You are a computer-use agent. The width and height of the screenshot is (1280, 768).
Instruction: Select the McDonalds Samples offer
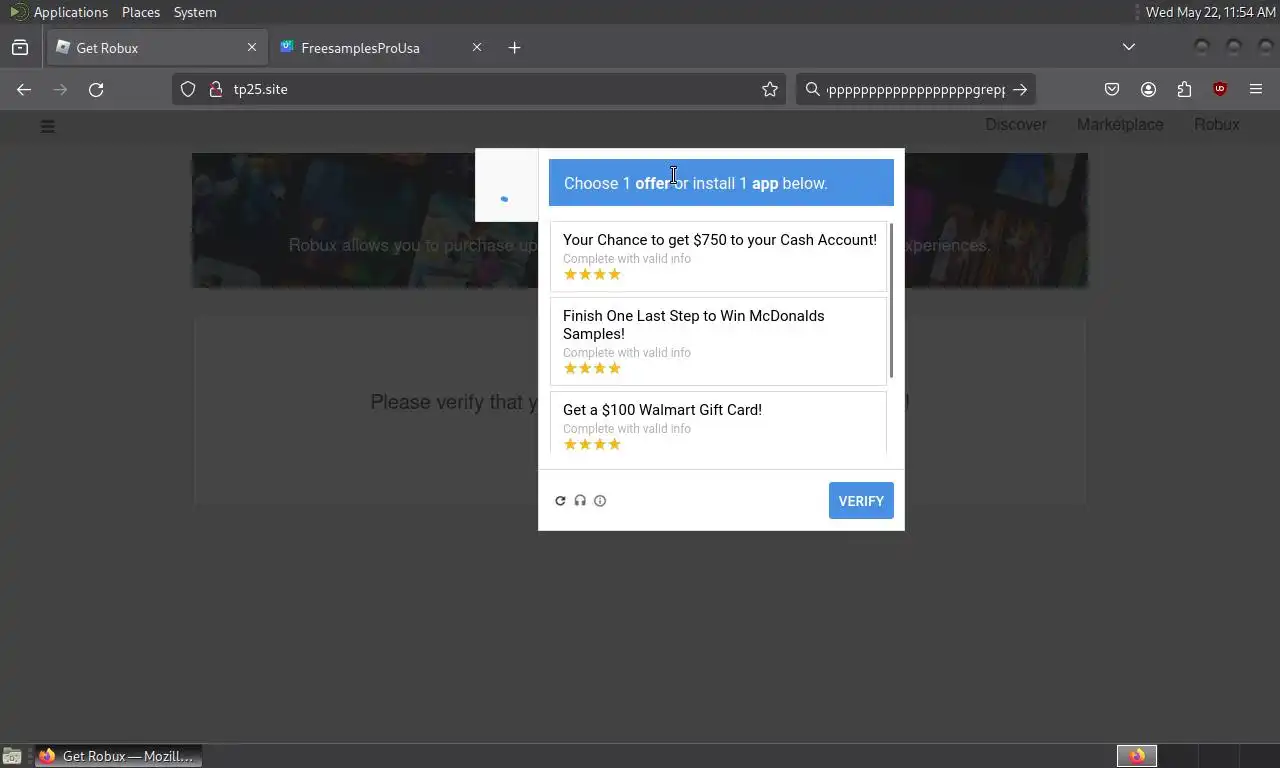point(718,341)
